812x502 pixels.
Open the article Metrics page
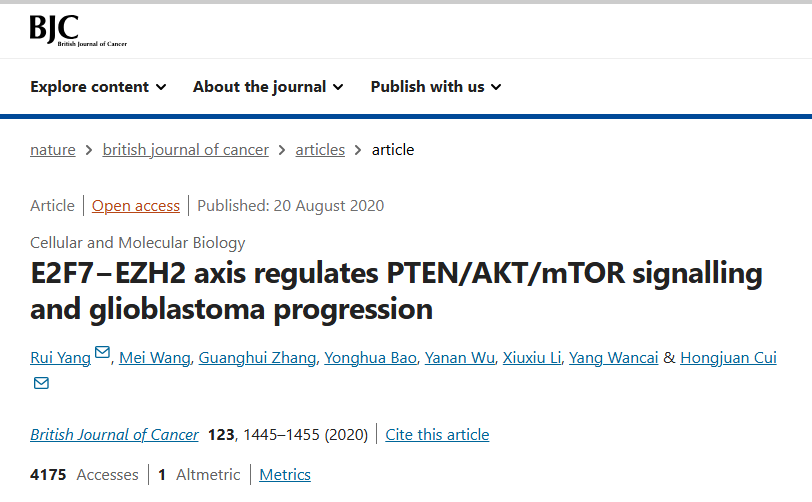pos(285,475)
